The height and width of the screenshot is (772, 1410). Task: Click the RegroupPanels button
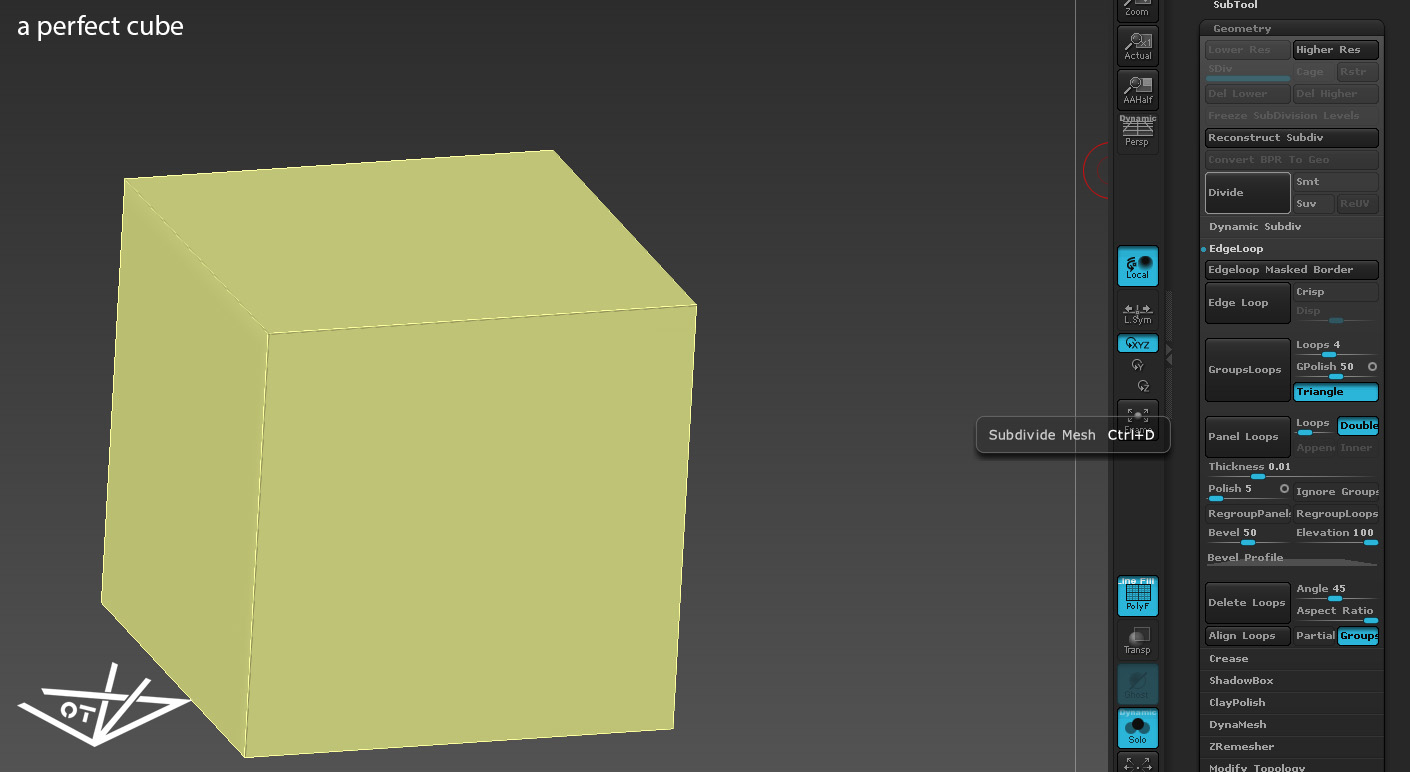(1248, 514)
